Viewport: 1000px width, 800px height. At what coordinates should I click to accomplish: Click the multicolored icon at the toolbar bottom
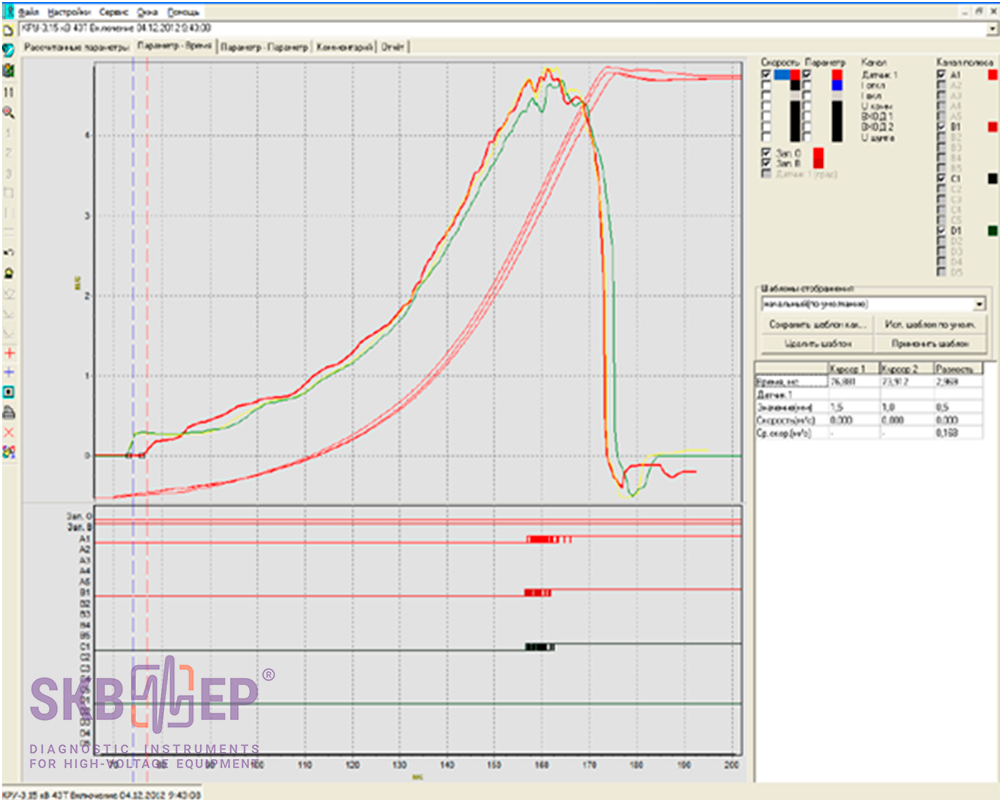[x=9, y=452]
